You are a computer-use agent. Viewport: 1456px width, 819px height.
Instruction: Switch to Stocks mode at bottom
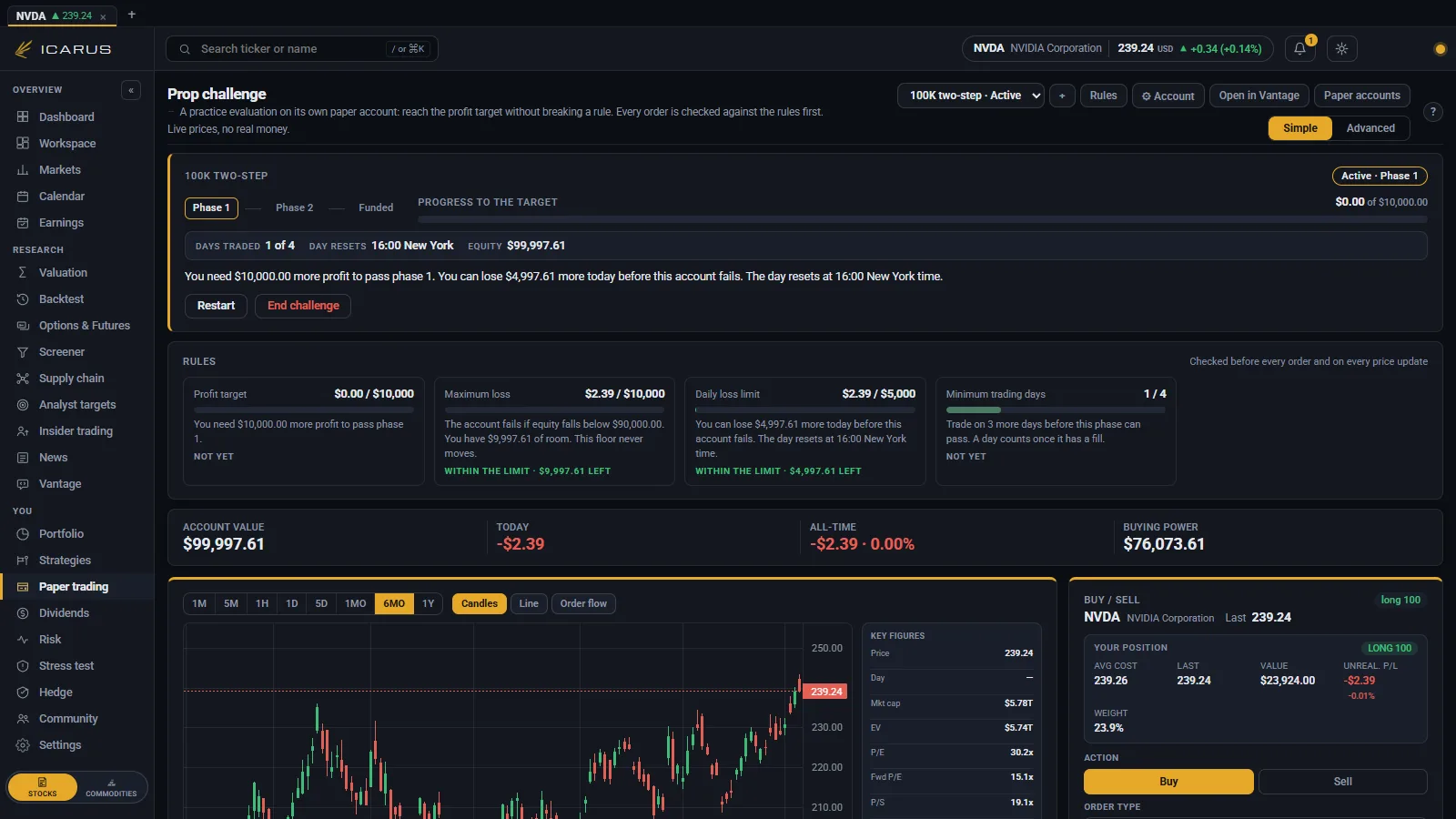43,787
